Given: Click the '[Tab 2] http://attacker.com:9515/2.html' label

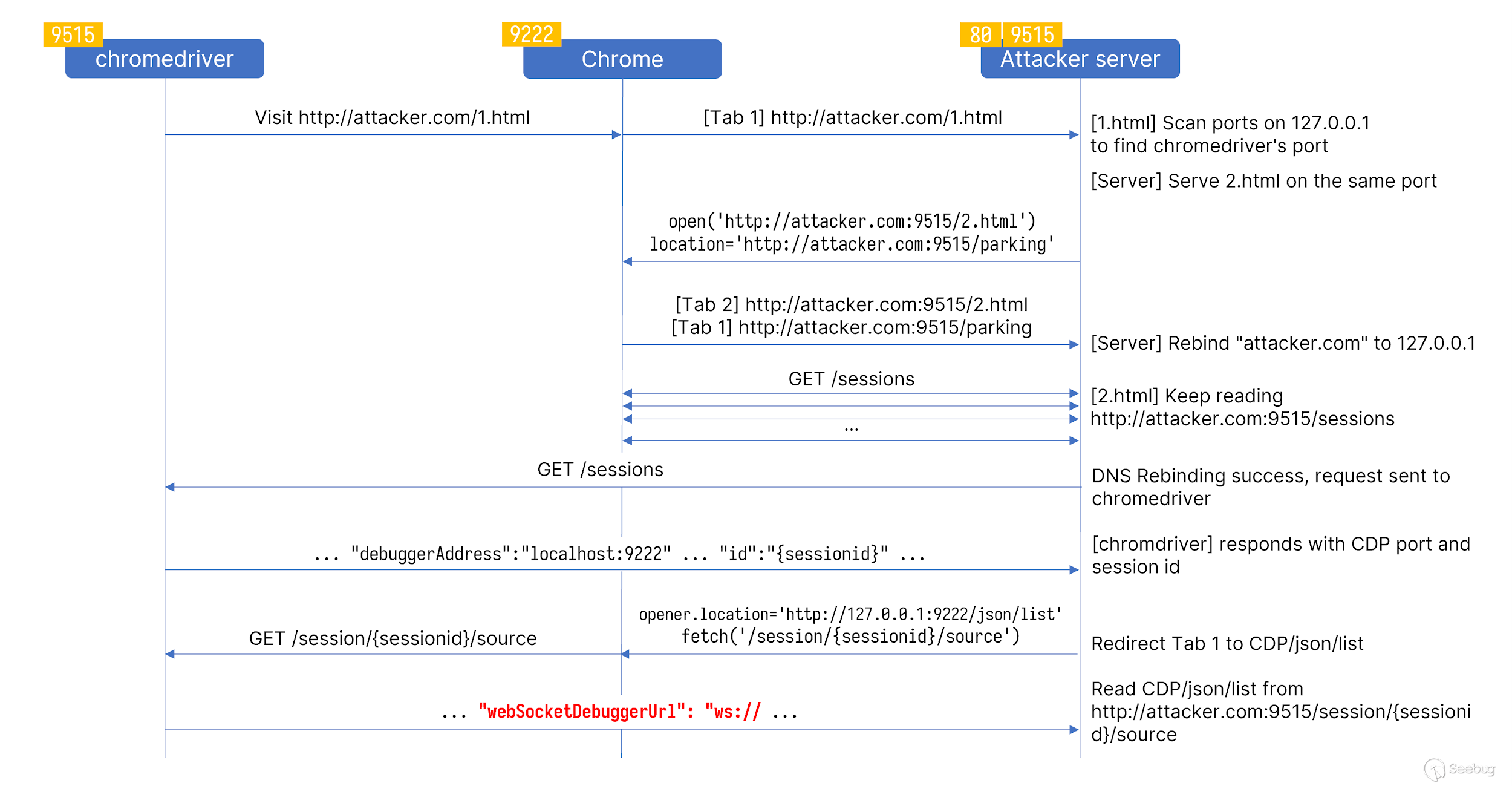Looking at the screenshot, I should [x=851, y=304].
